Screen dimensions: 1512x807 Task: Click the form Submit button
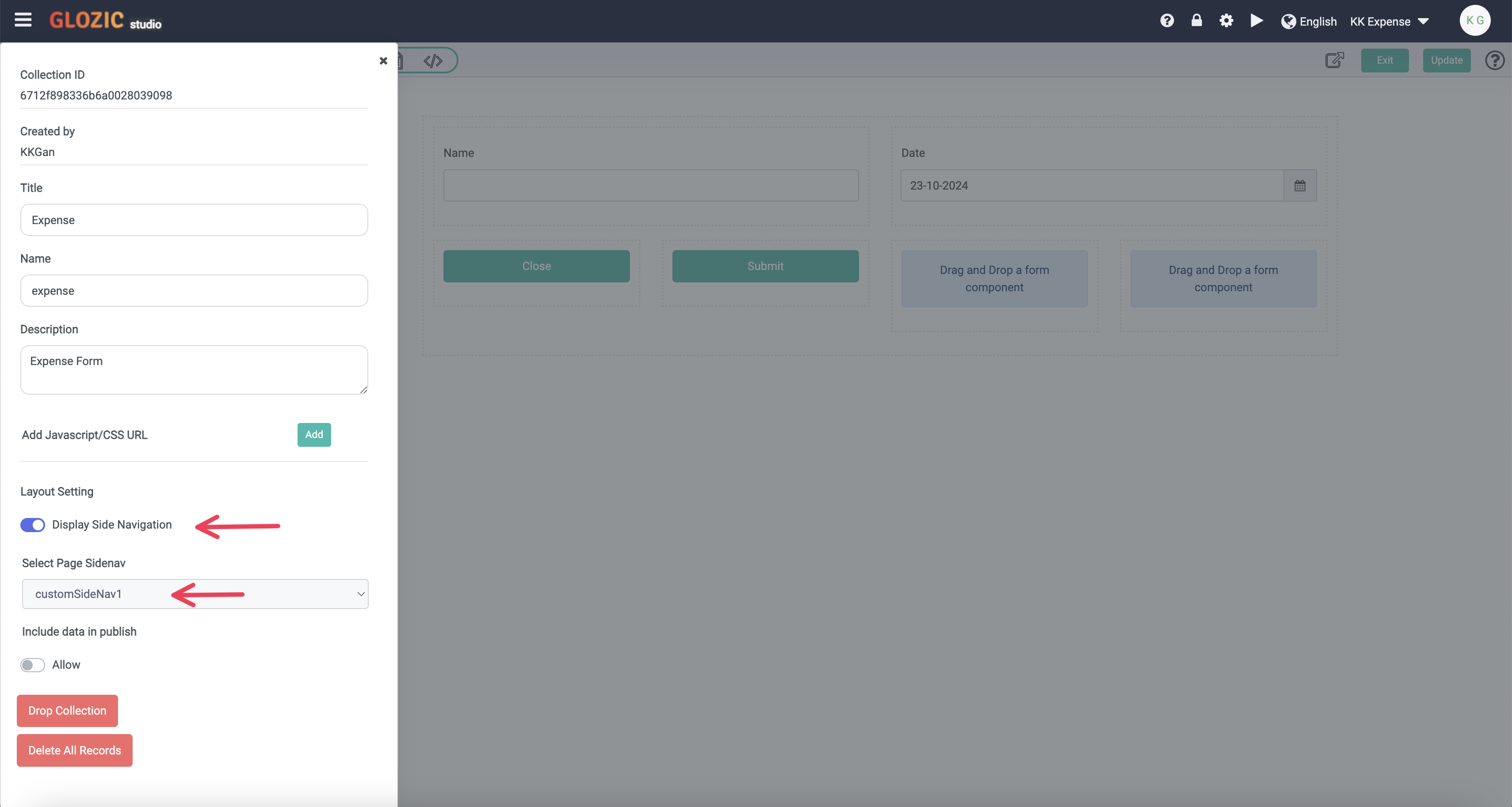tap(765, 266)
